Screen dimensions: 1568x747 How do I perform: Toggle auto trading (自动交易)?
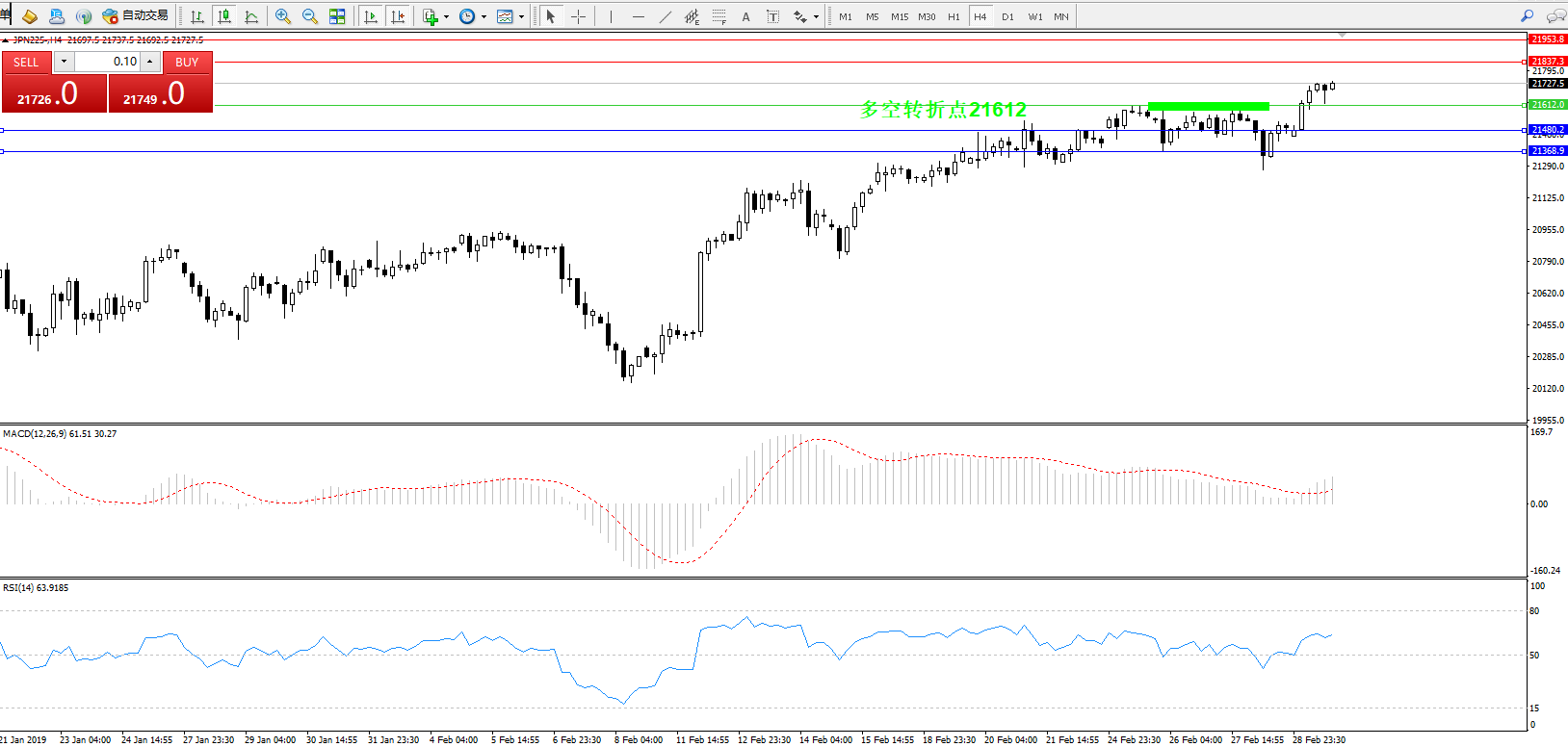click(x=136, y=16)
